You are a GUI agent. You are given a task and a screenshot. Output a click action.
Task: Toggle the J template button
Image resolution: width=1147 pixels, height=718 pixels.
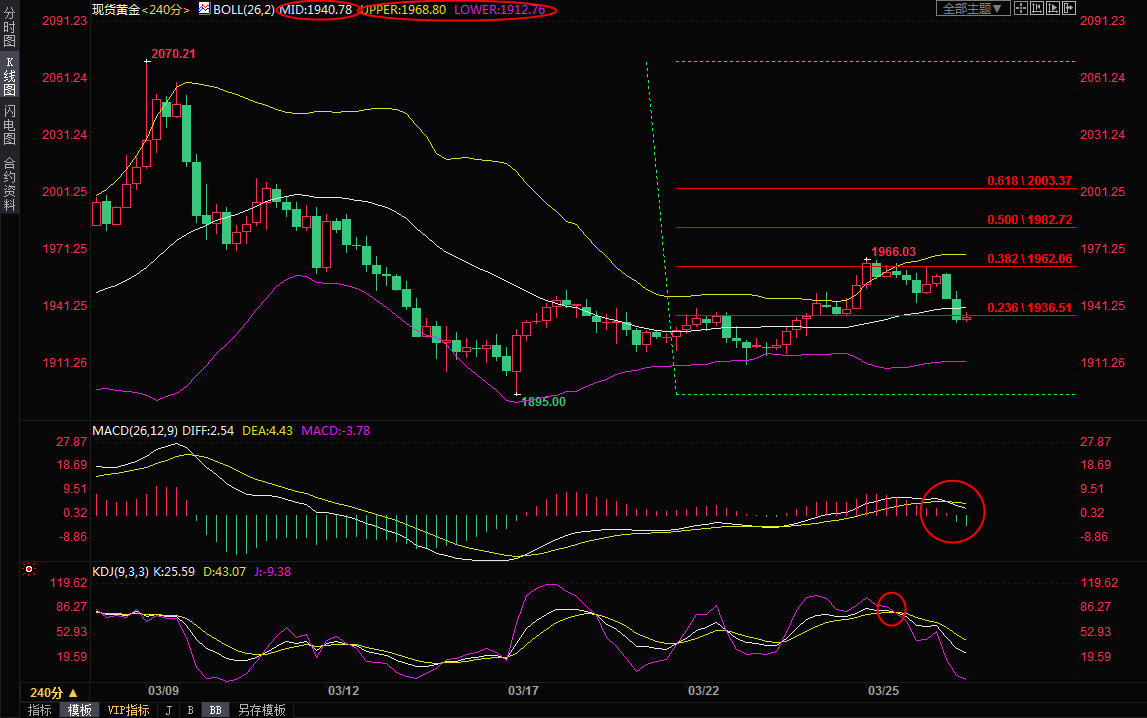168,710
